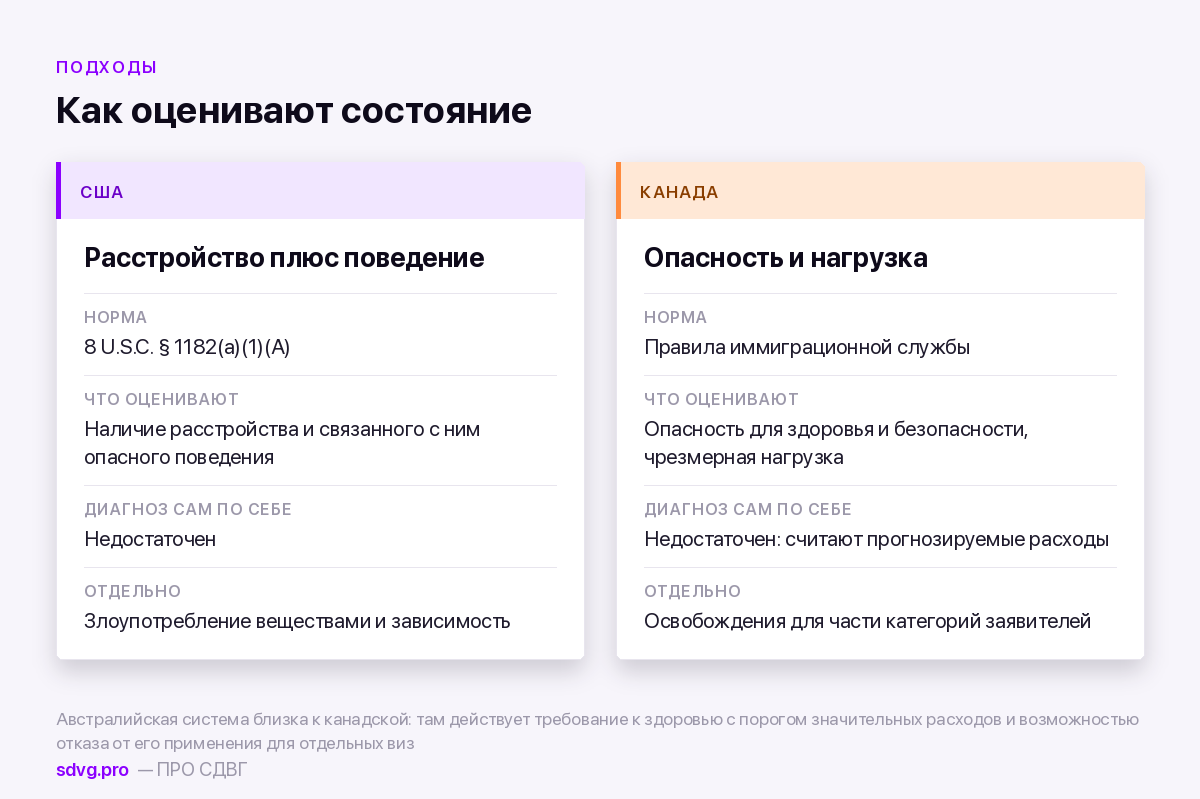This screenshot has height=799, width=1200.
Task: Click the footnote starting 'Австралийская система близка'
Action: coord(597,732)
